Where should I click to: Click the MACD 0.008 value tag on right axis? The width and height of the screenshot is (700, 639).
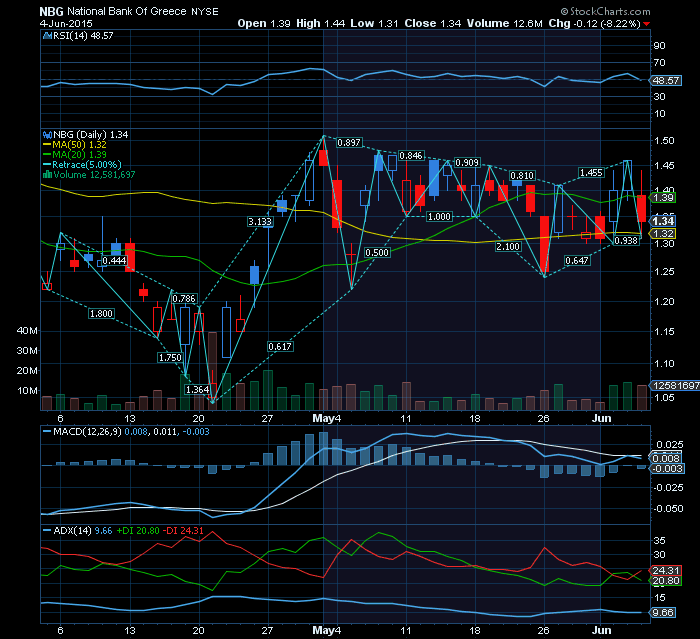pyautogui.click(x=666, y=459)
